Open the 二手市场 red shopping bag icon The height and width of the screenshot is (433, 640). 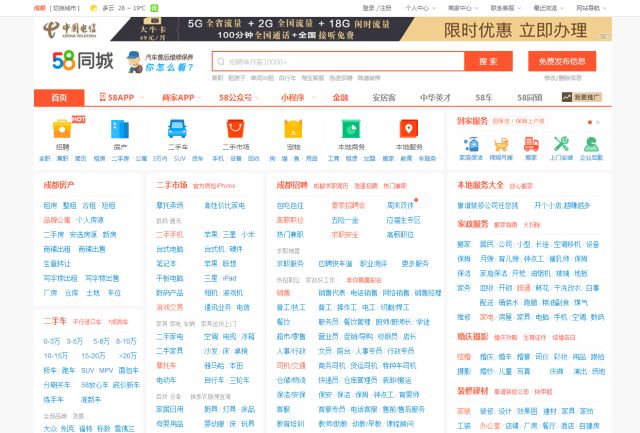coord(236,129)
